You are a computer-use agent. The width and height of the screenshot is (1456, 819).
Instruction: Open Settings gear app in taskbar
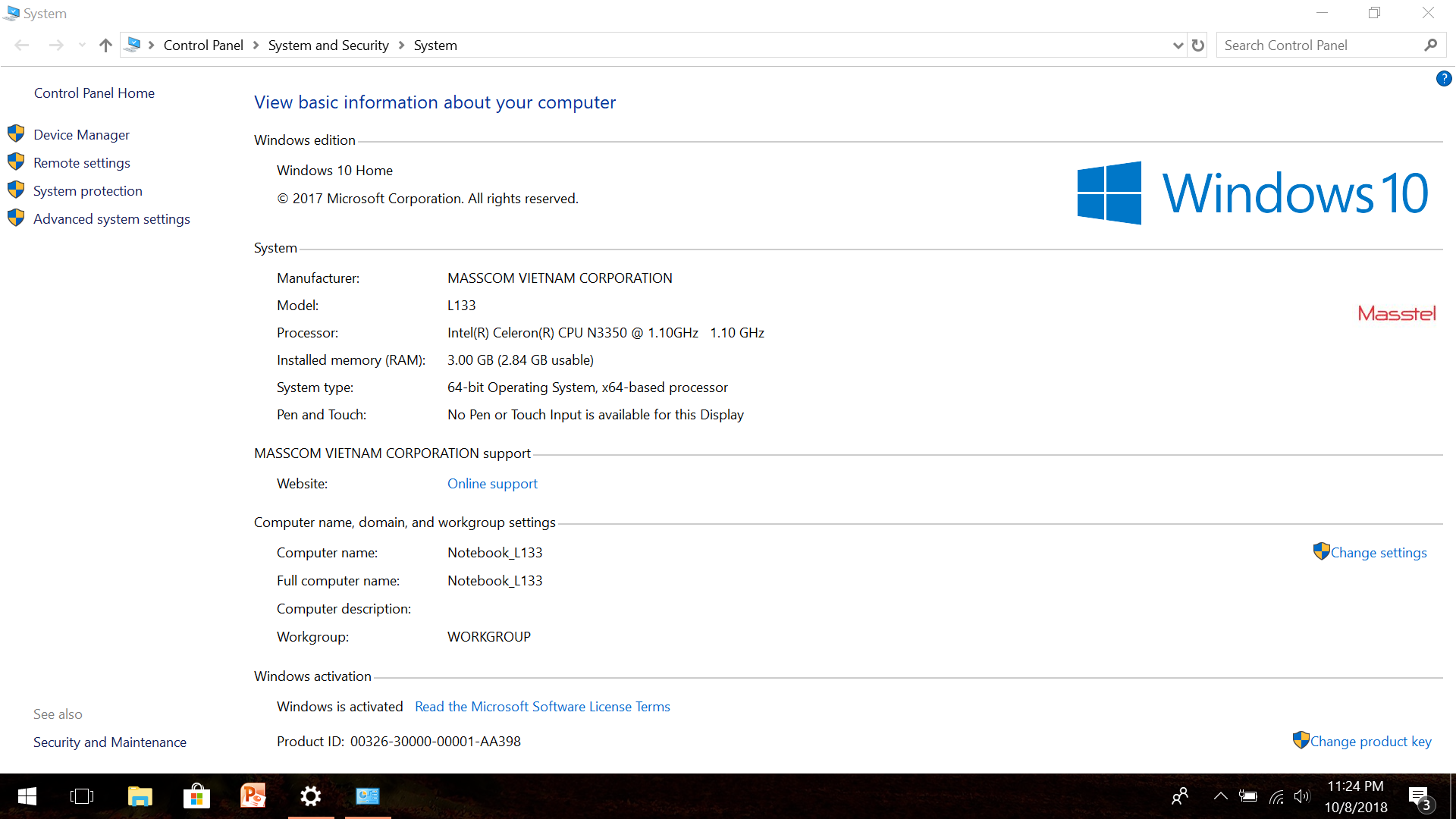[x=311, y=796]
